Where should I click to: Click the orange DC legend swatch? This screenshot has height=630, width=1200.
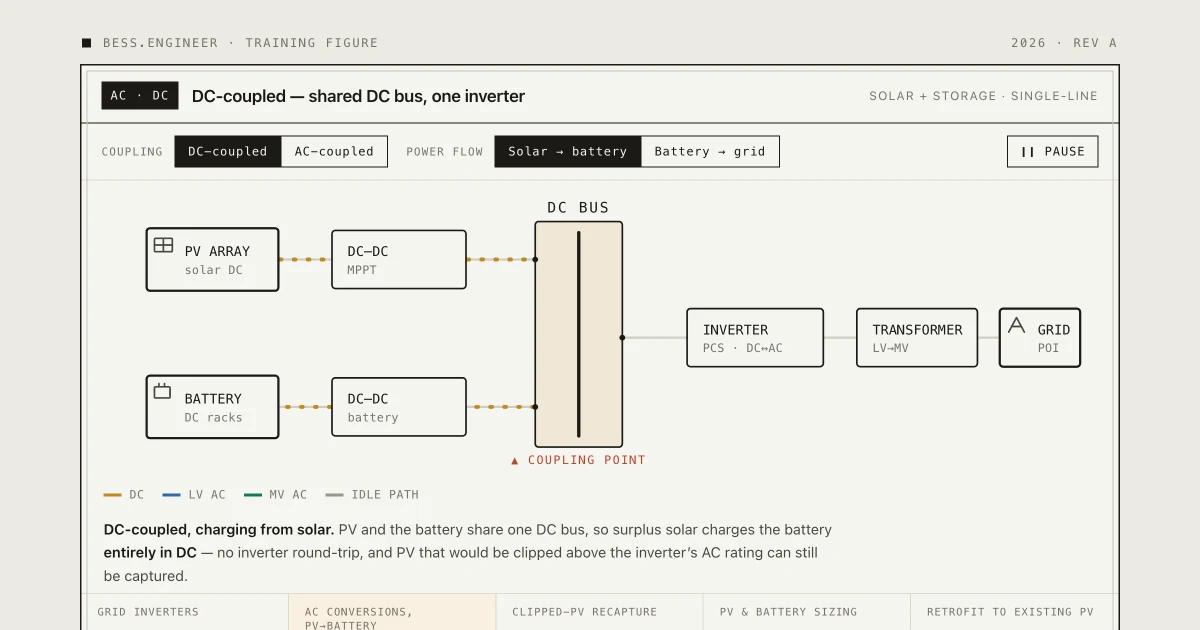(x=113, y=495)
